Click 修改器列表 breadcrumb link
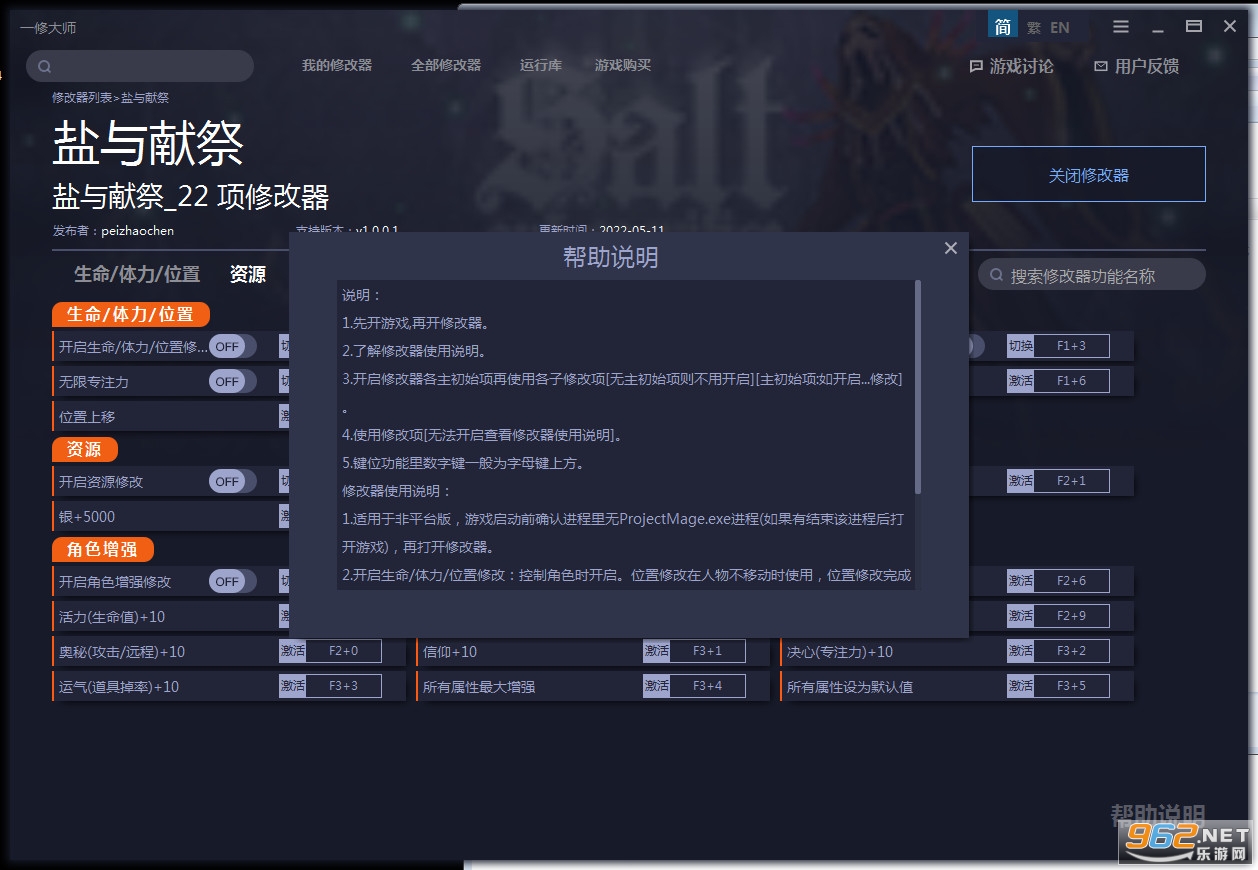 coord(82,98)
